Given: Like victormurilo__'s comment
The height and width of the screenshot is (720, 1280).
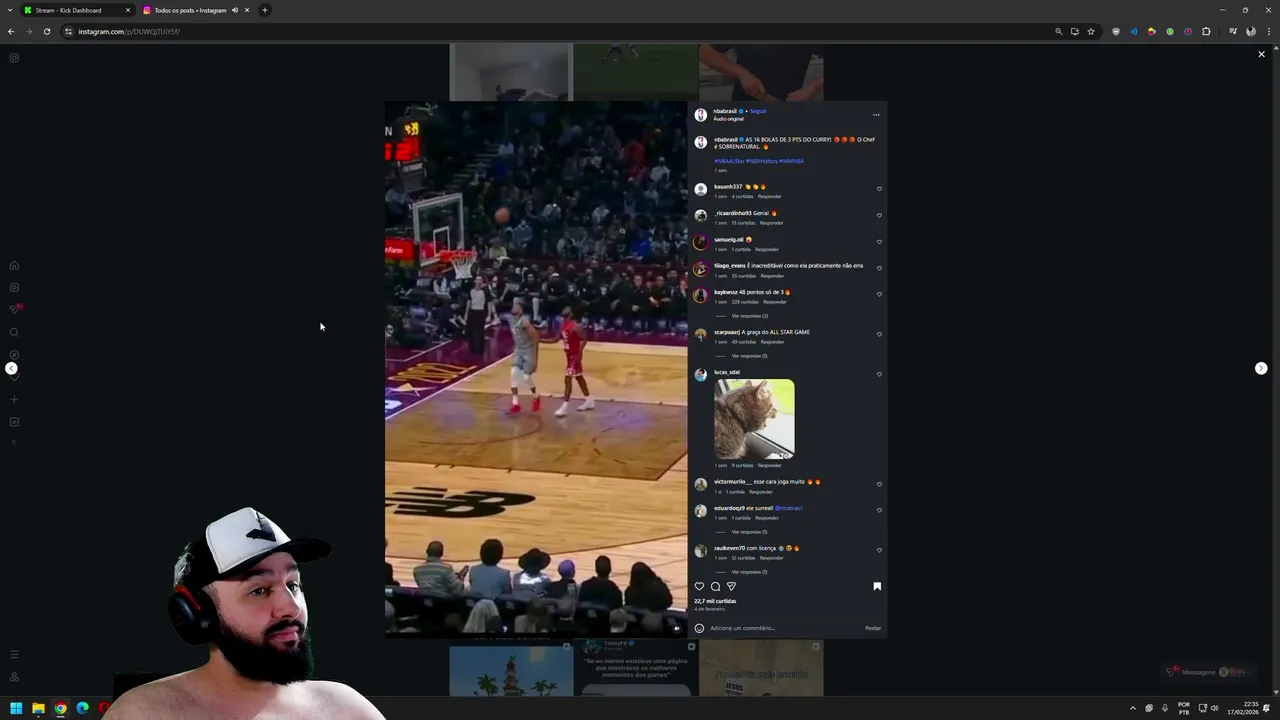Looking at the screenshot, I should (879, 484).
